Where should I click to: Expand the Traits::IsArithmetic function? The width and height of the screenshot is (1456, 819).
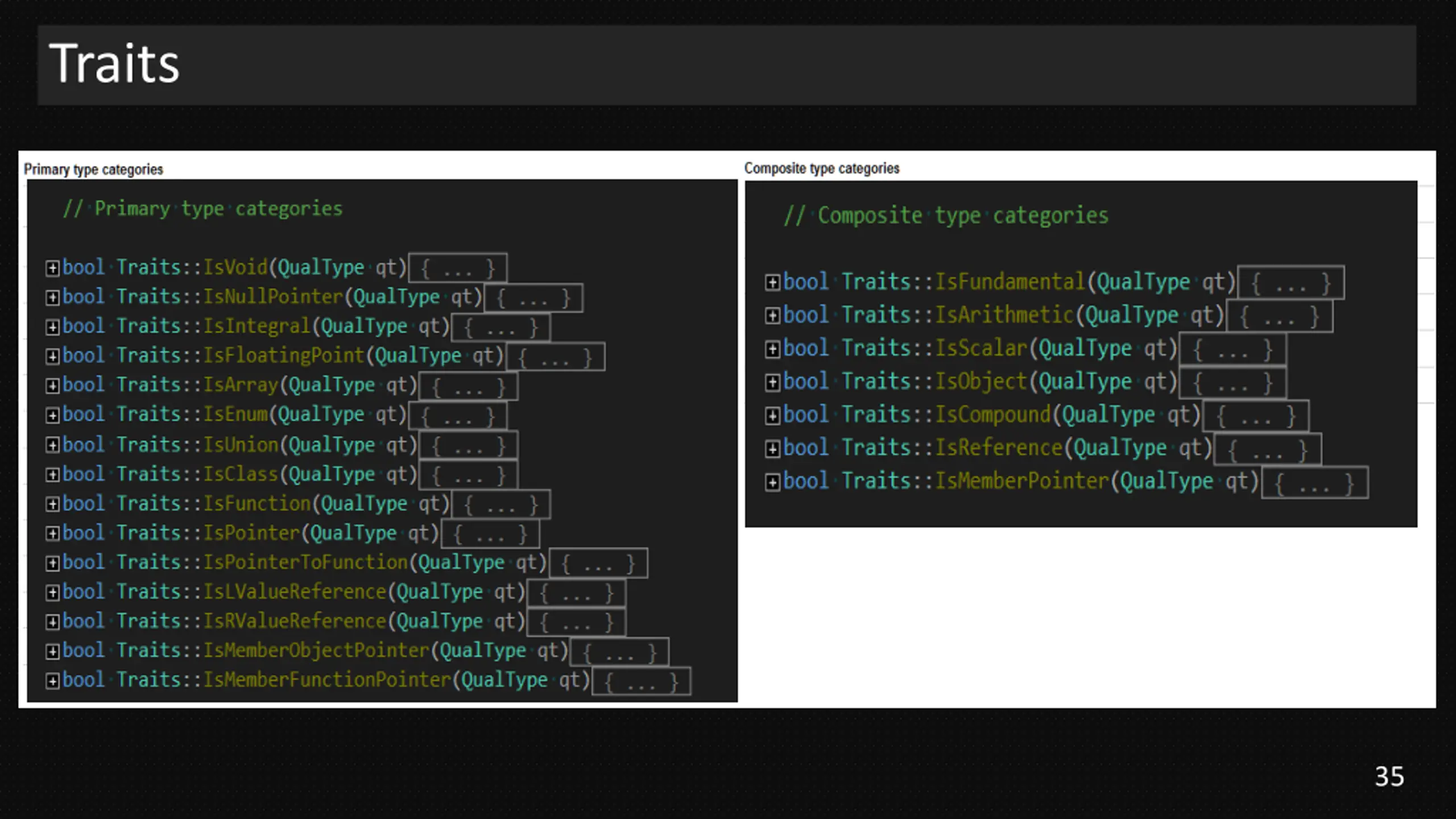(772, 316)
